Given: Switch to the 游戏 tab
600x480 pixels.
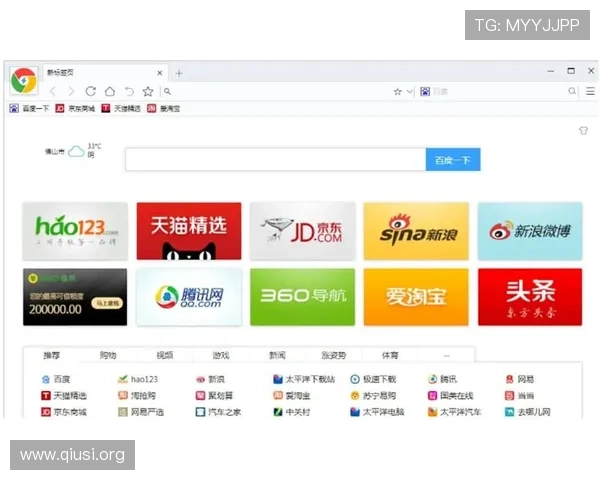Looking at the screenshot, I should 221,355.
